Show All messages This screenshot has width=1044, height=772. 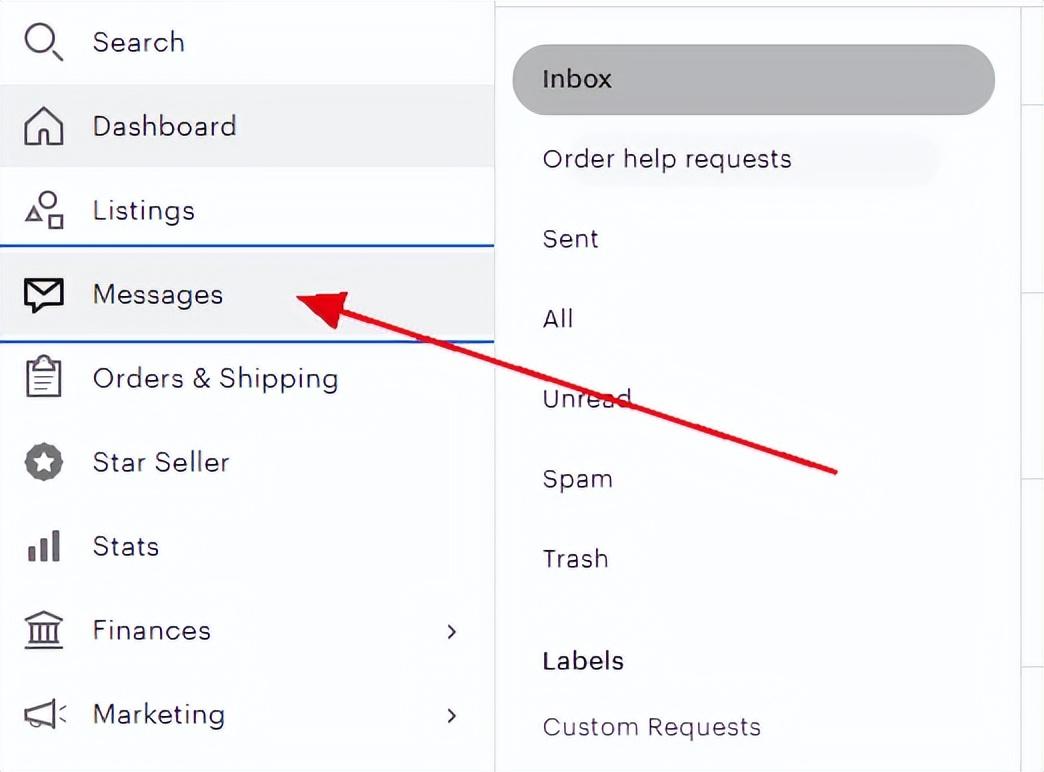coord(558,319)
